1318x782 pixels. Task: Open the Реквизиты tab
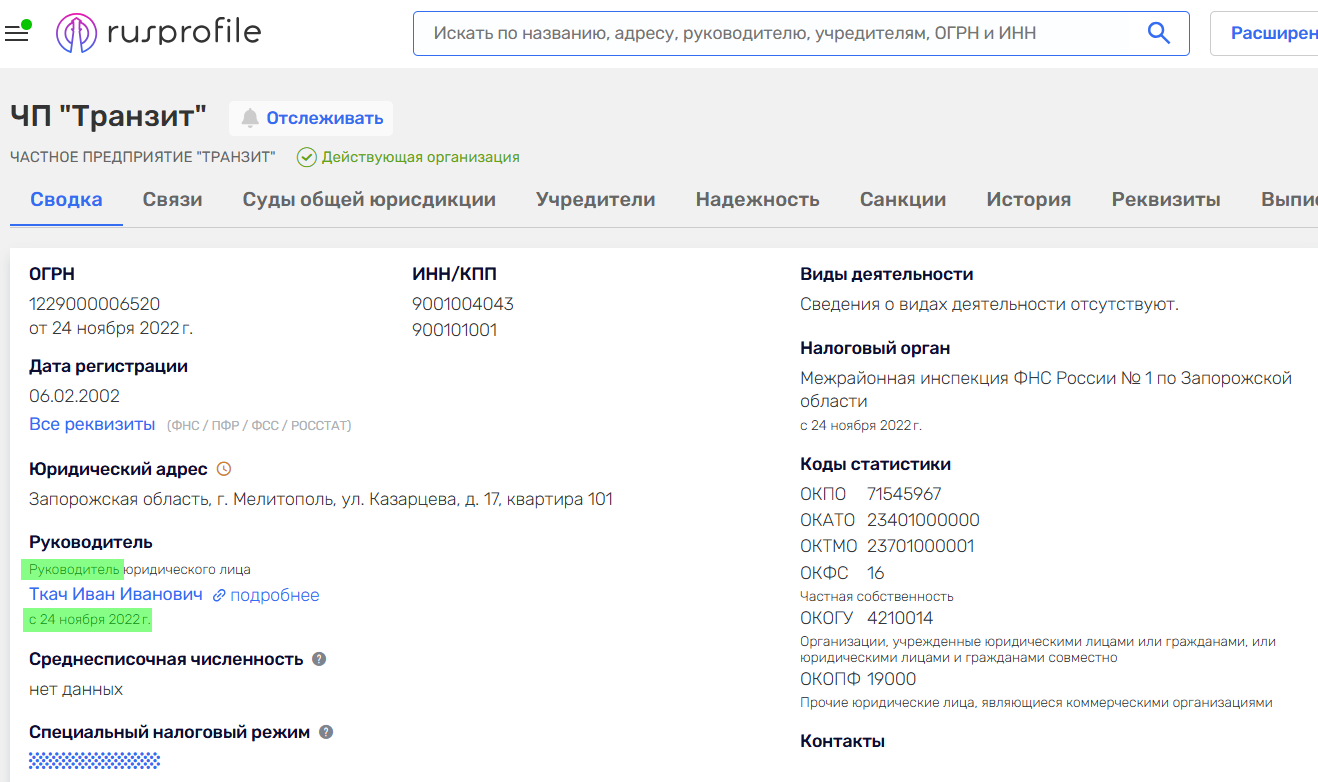[1165, 199]
